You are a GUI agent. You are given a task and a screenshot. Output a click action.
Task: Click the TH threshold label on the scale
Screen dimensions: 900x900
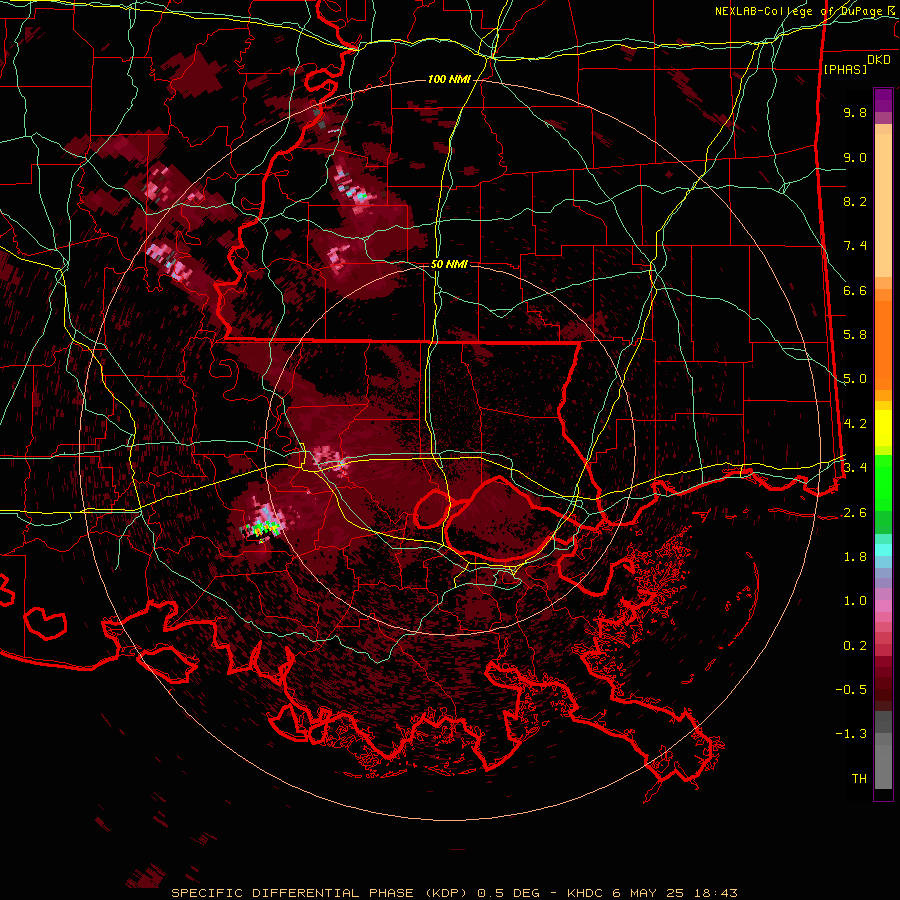click(859, 779)
